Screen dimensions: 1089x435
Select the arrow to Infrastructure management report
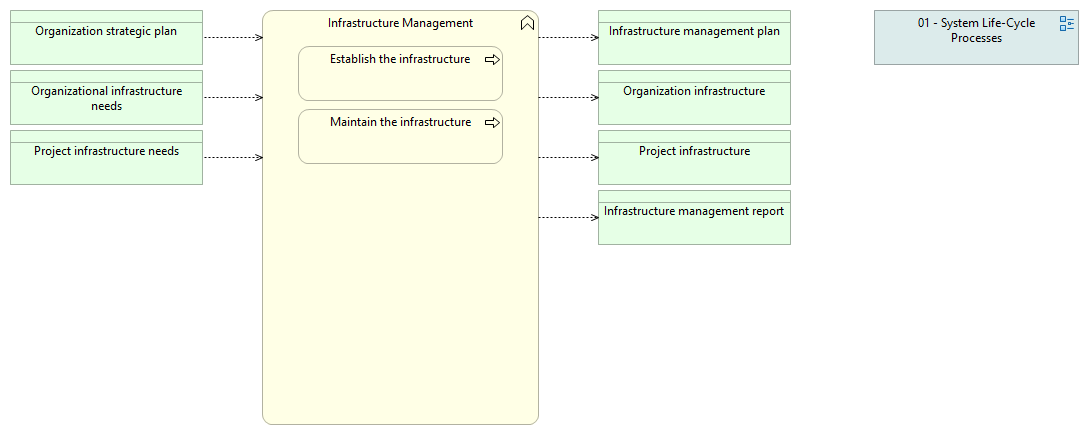tap(568, 218)
